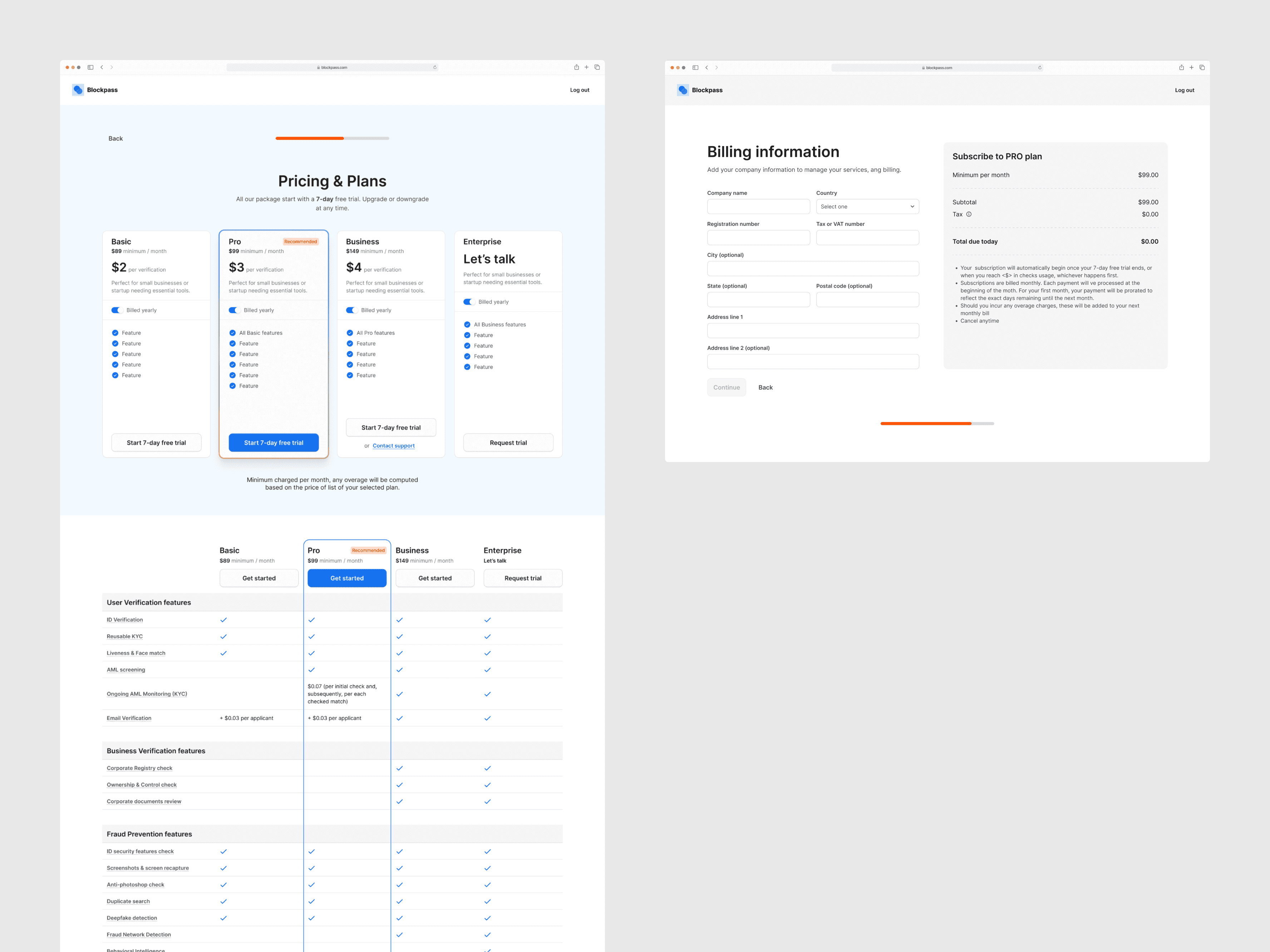The image size is (1270, 952).
Task: Click the Company name input field
Action: (758, 206)
